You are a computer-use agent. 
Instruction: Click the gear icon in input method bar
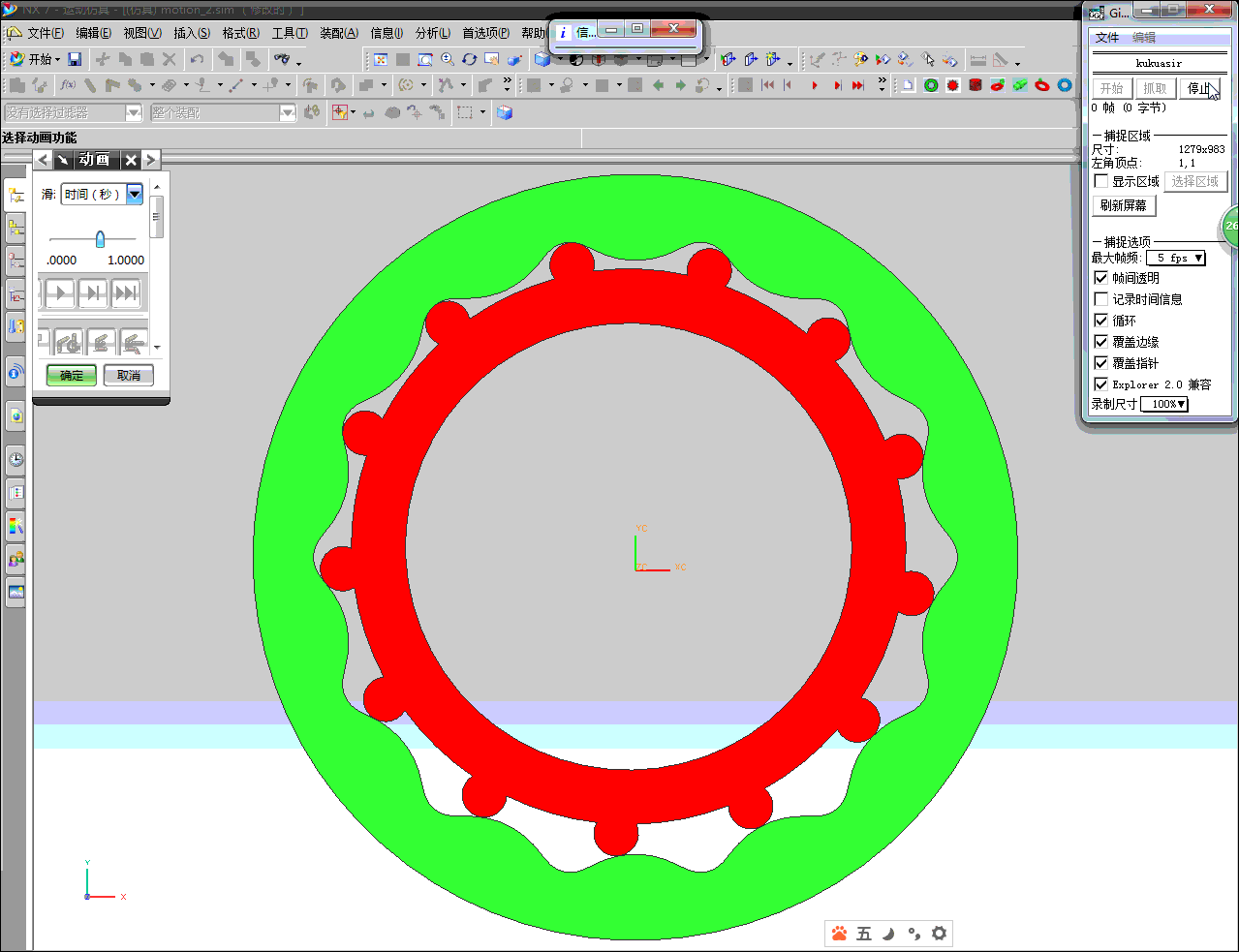point(939,934)
